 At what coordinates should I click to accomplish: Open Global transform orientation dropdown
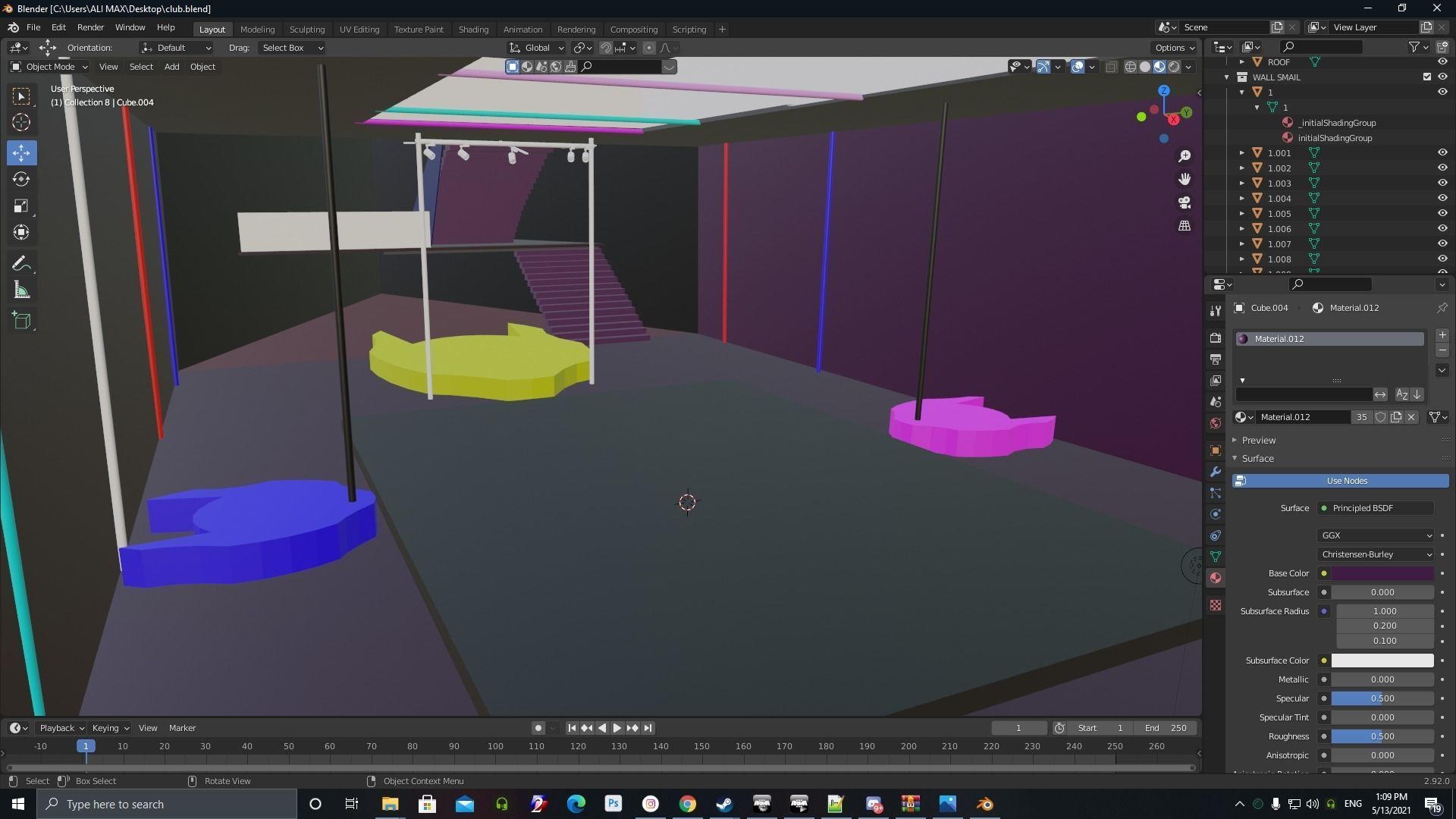(537, 48)
